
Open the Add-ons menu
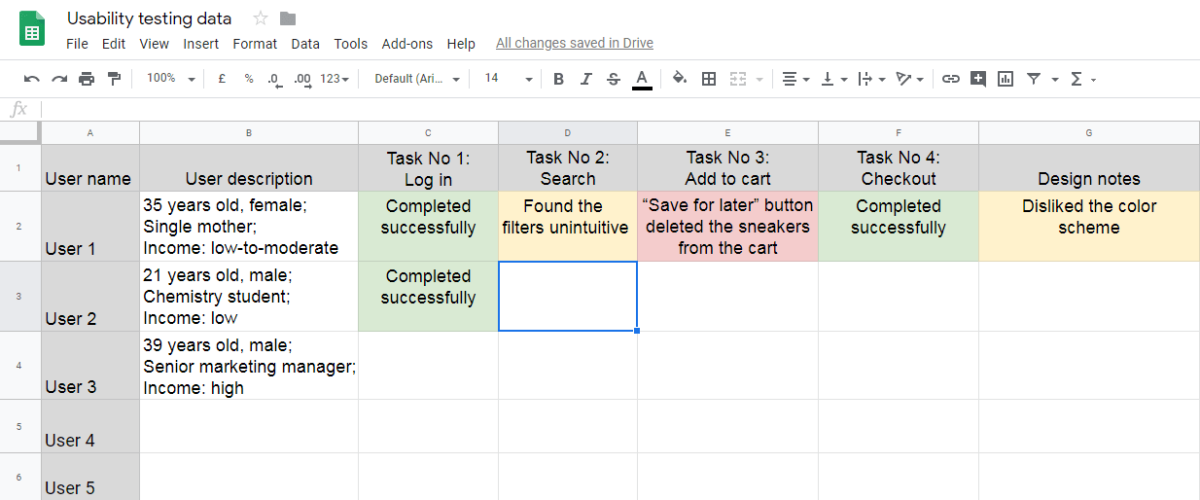pyautogui.click(x=408, y=44)
